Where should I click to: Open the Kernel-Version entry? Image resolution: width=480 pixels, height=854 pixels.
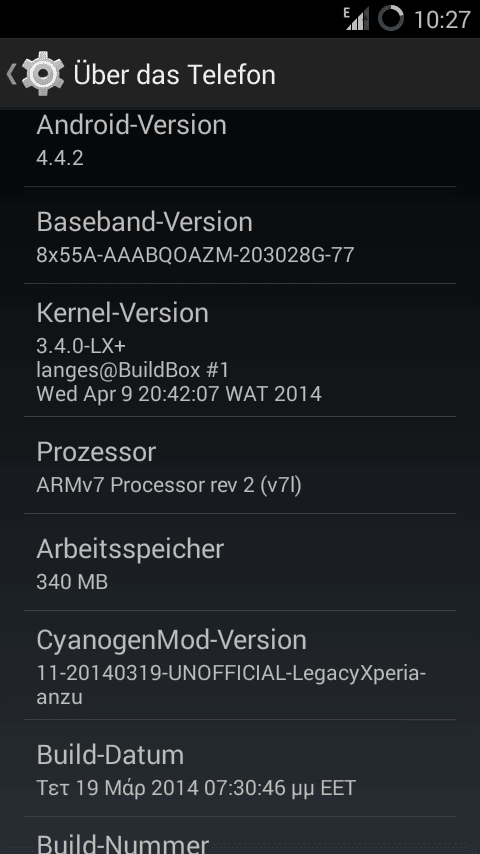click(x=240, y=350)
